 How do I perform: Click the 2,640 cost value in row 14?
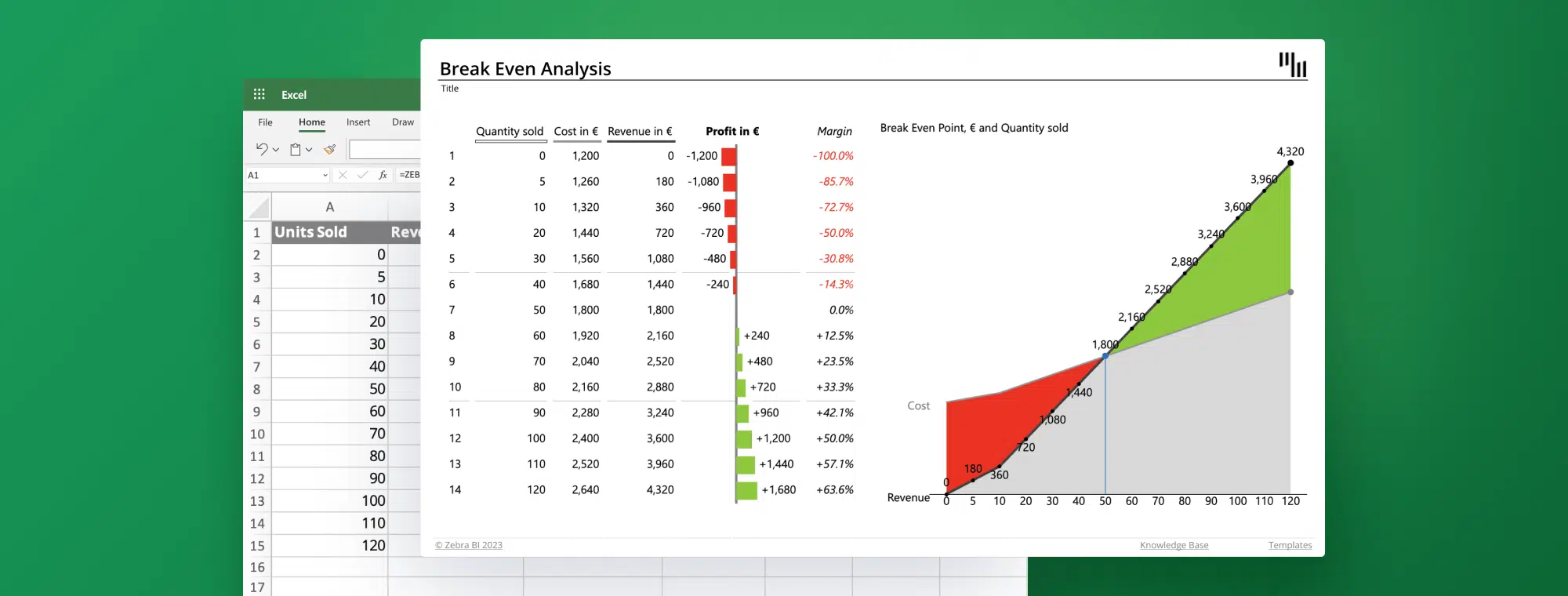[x=585, y=490]
